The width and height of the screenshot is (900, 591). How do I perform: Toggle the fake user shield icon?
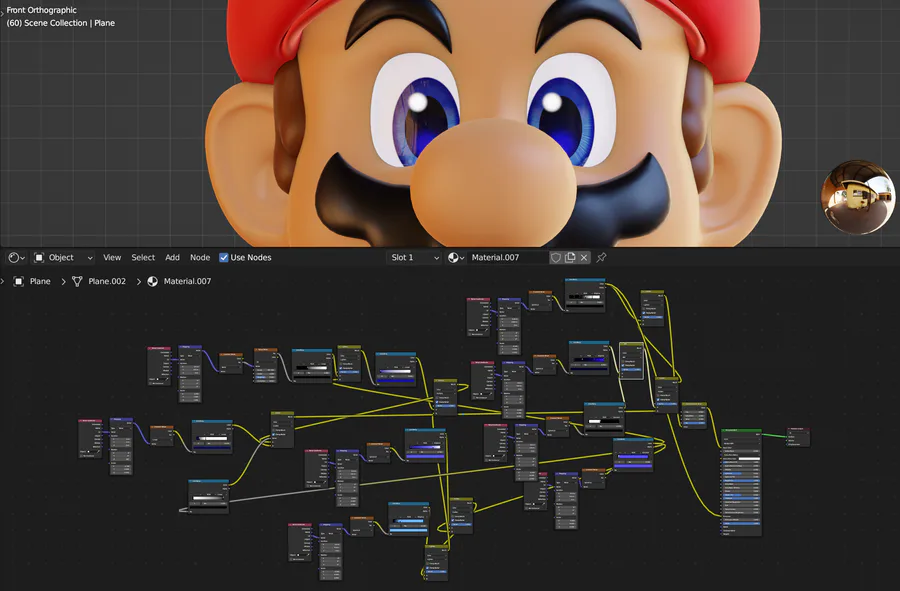pos(556,258)
